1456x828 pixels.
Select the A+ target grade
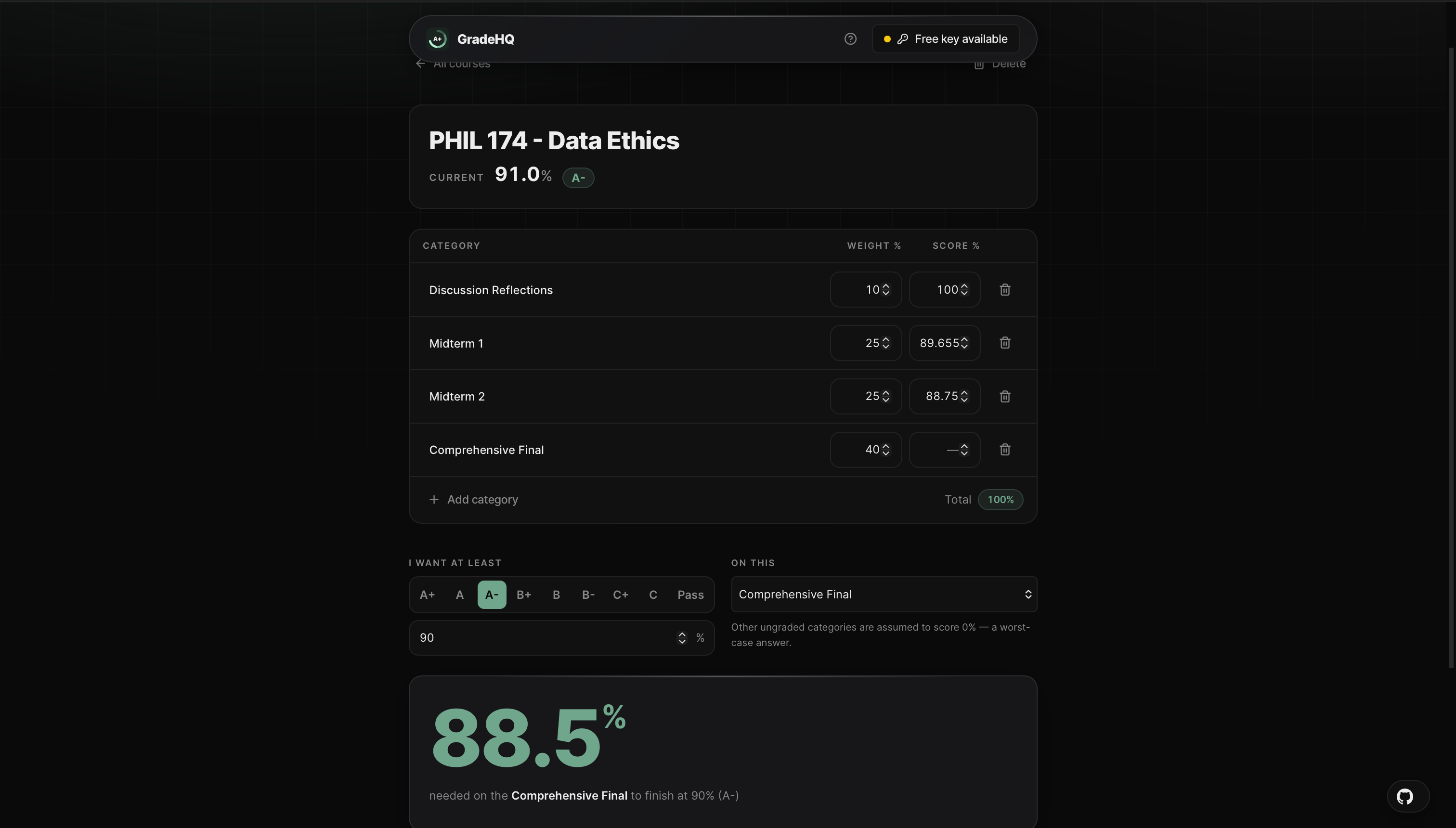click(x=427, y=595)
